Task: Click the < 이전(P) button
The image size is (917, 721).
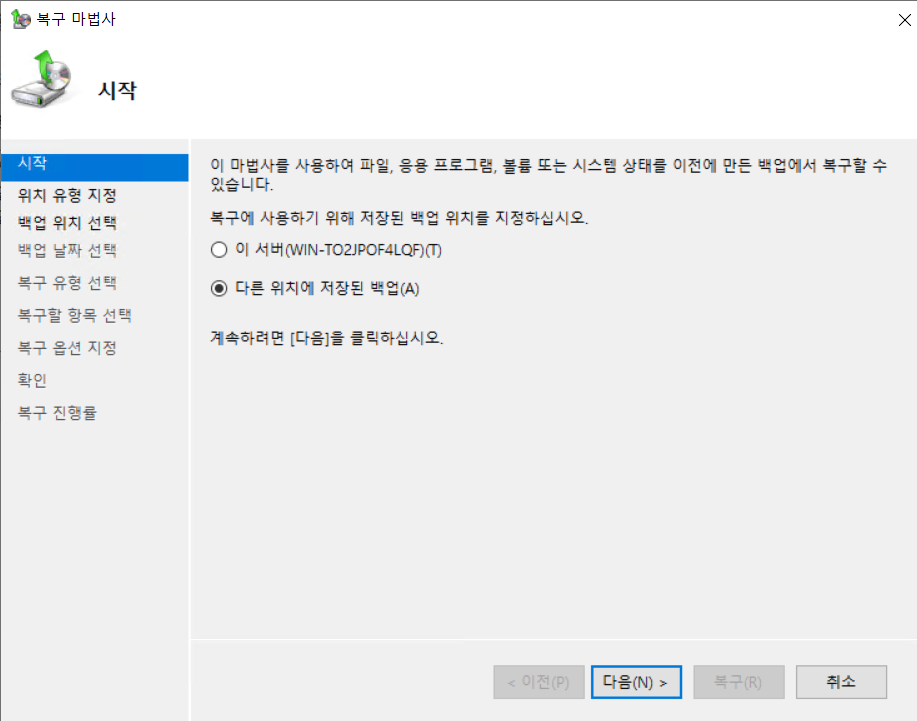Action: [x=538, y=683]
